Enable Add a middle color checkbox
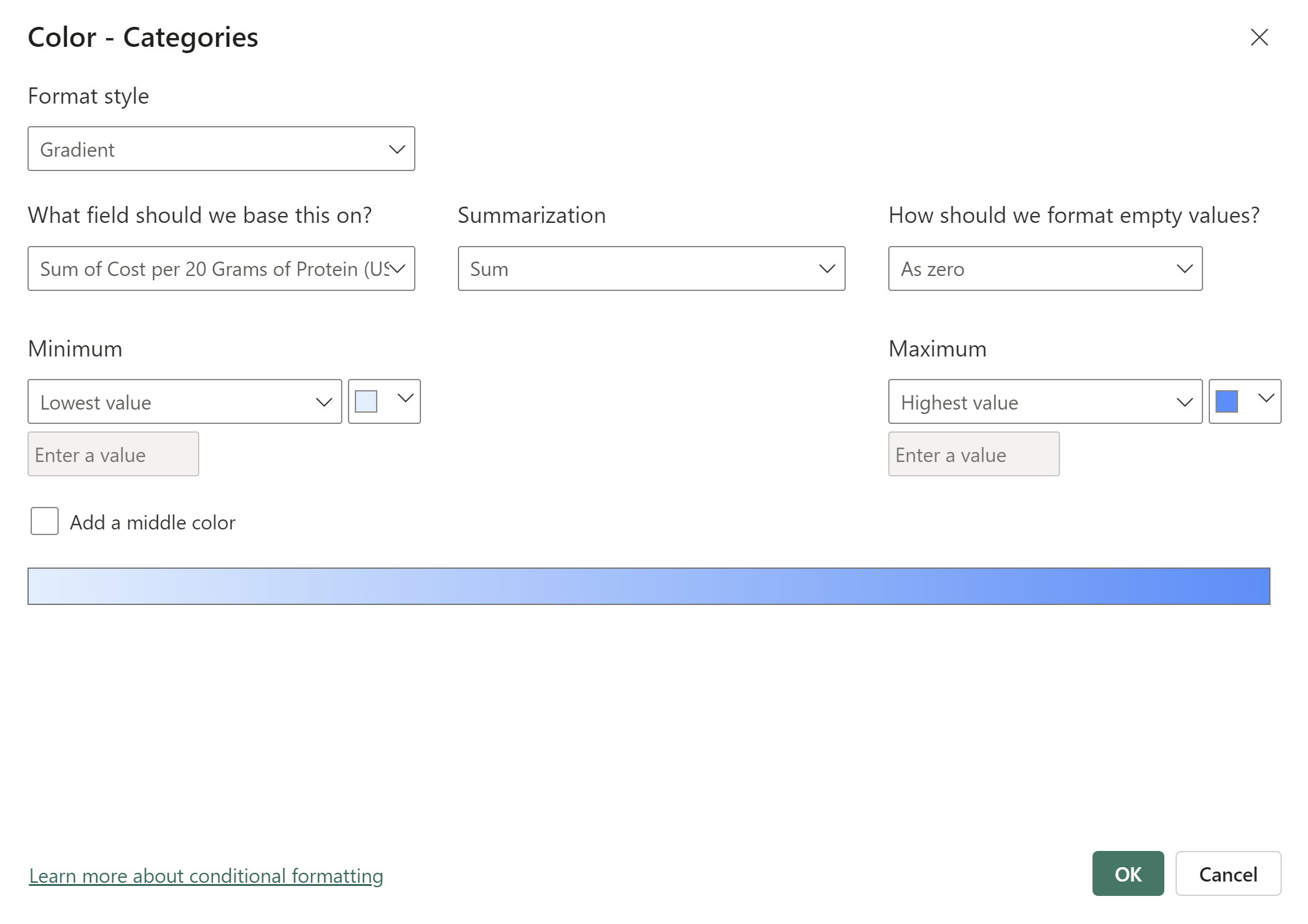The height and width of the screenshot is (924, 1308). click(x=44, y=521)
